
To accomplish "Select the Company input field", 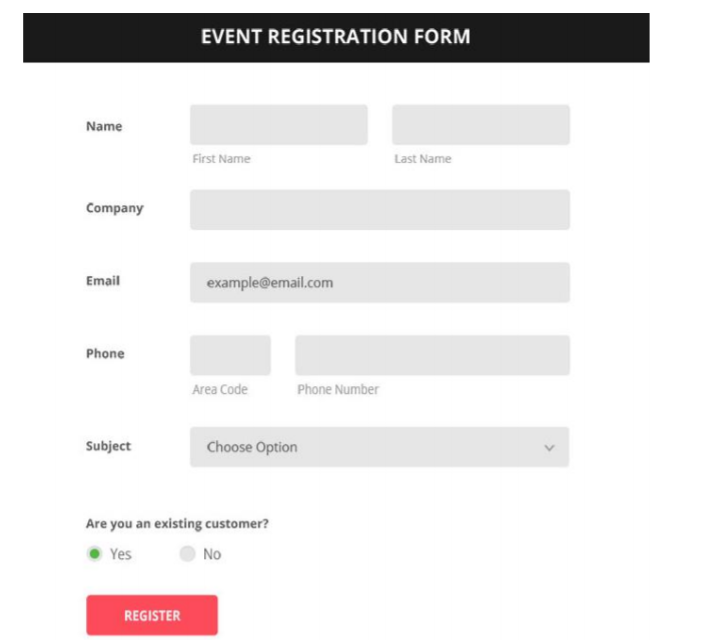I will [380, 210].
